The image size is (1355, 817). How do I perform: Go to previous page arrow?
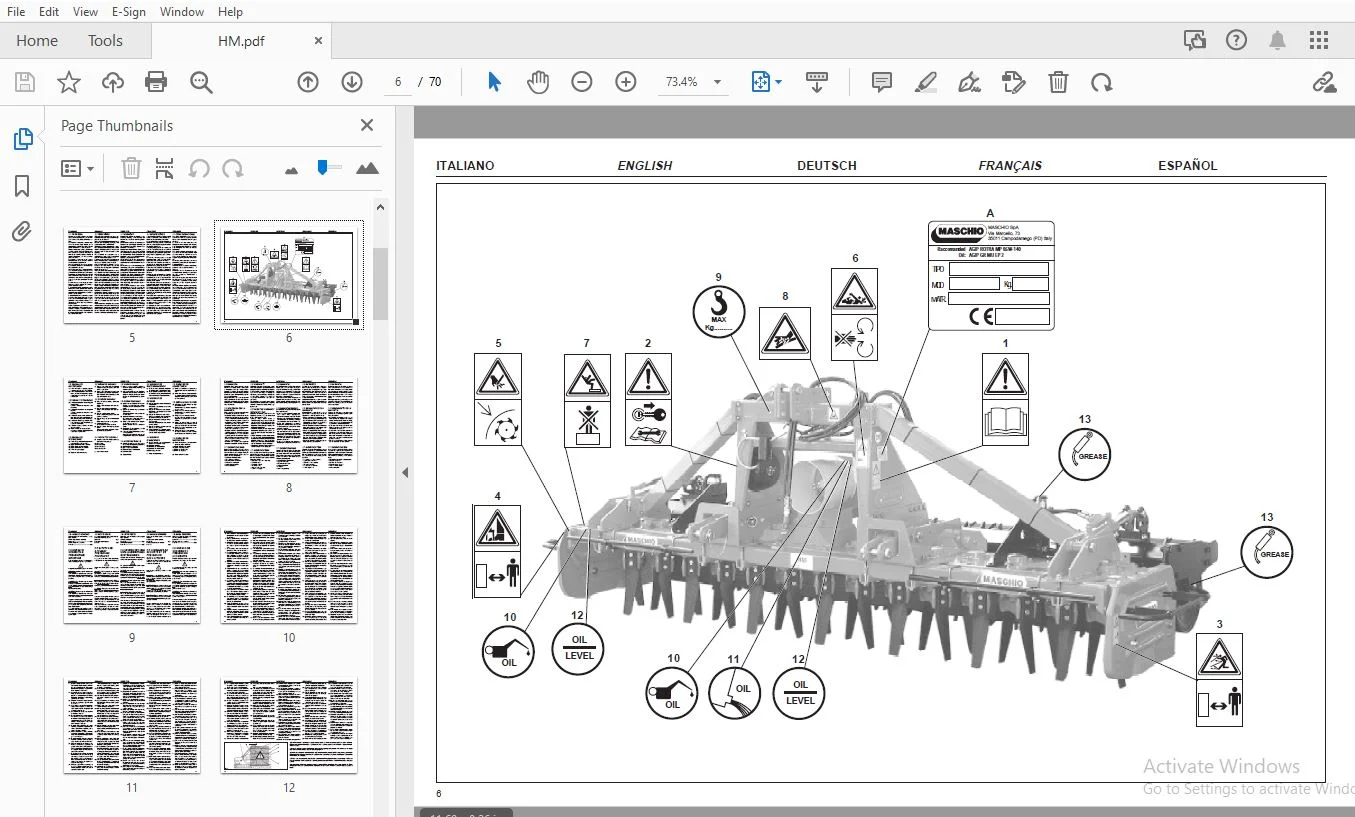click(x=308, y=82)
